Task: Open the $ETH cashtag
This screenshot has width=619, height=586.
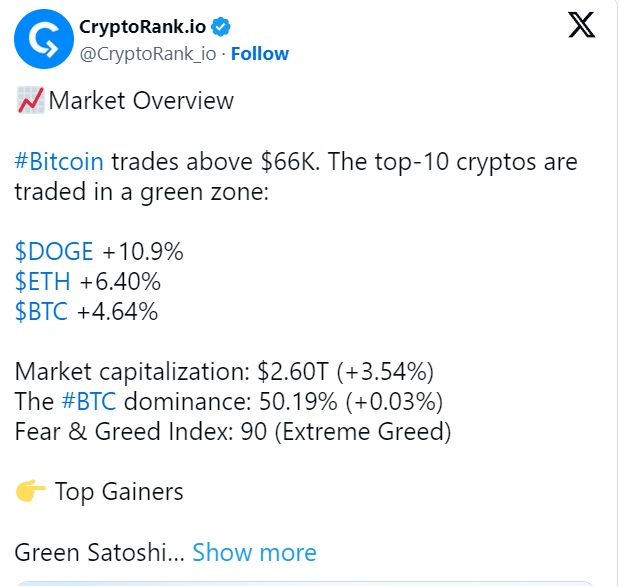Action: (x=43, y=281)
